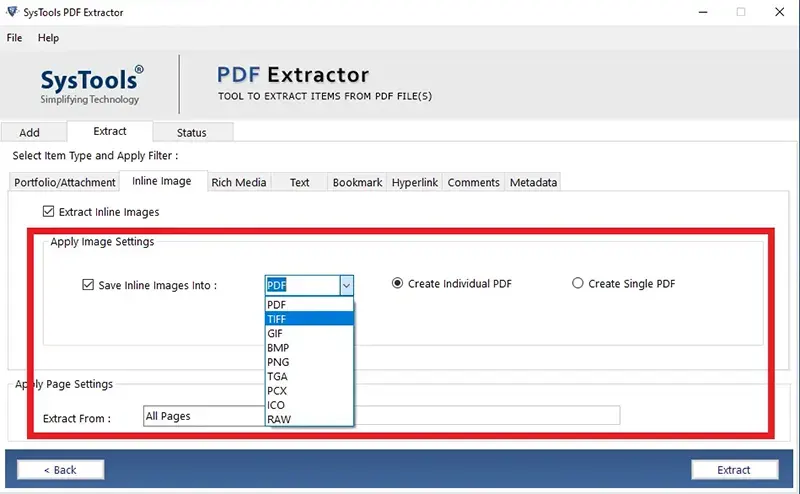The image size is (800, 494).
Task: Click the Back button
Action: click(x=61, y=470)
